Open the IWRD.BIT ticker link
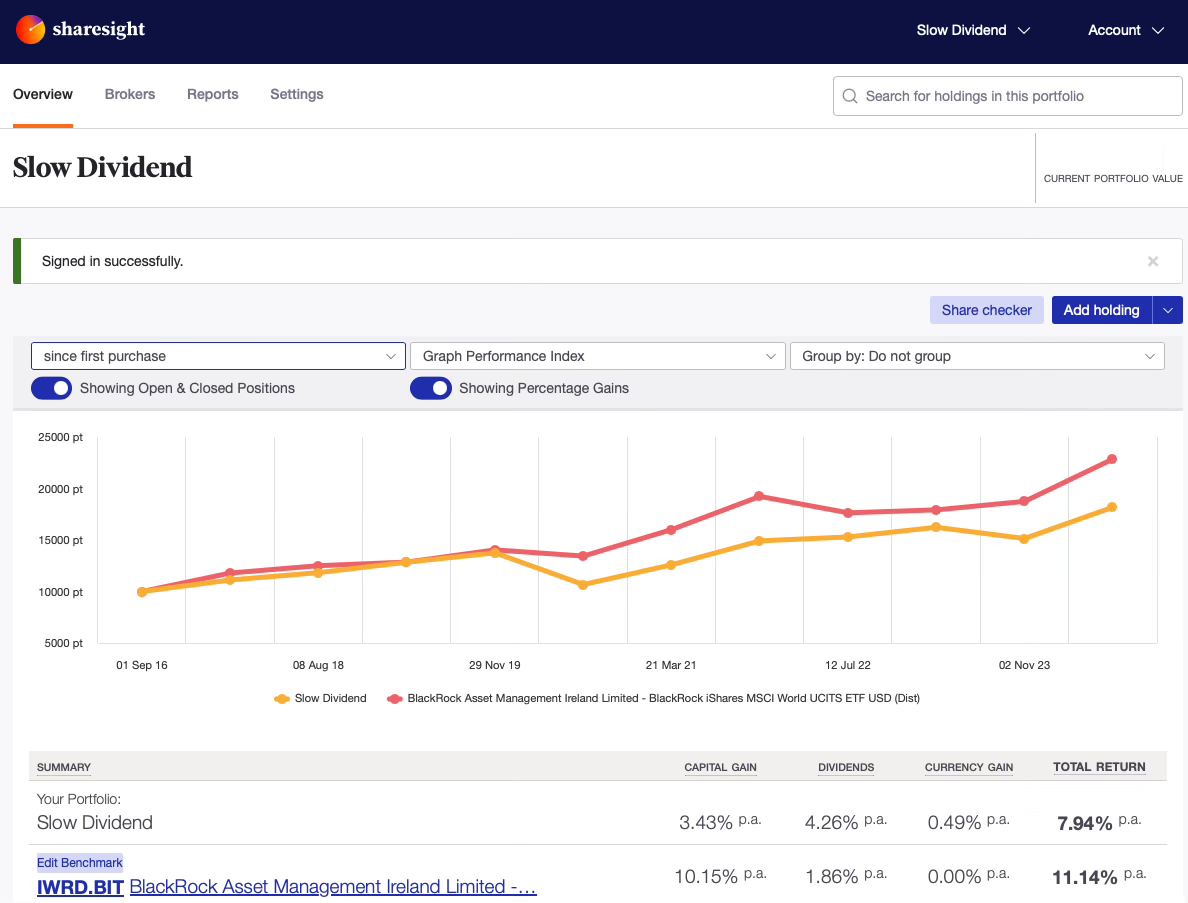 click(80, 887)
